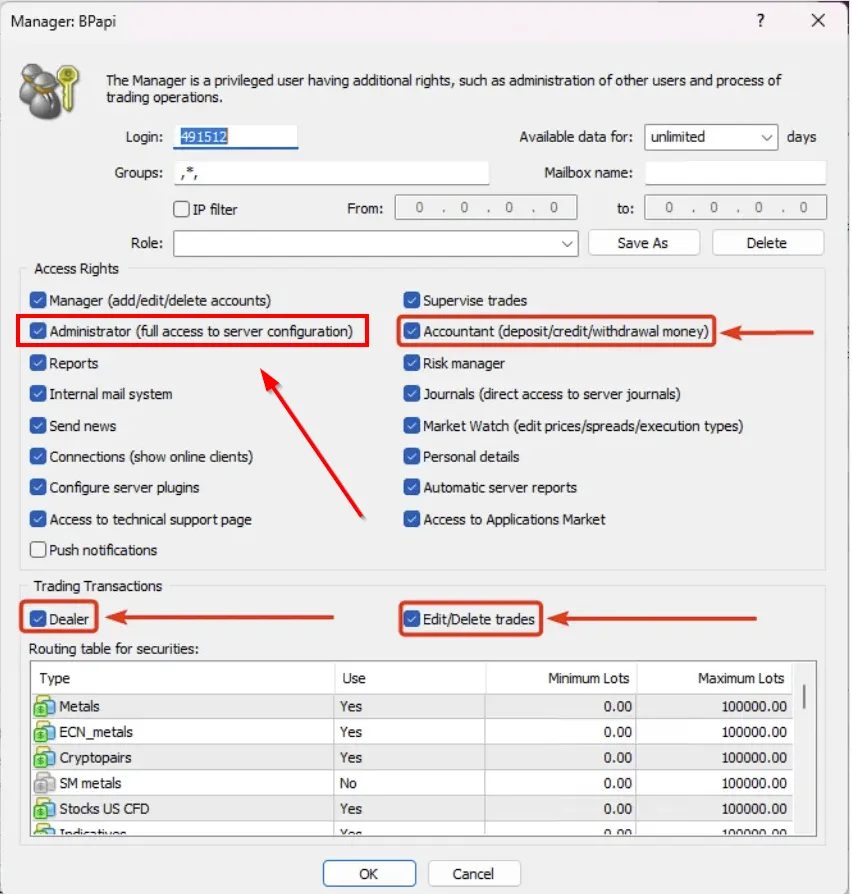Click the Cancel button

(473, 873)
